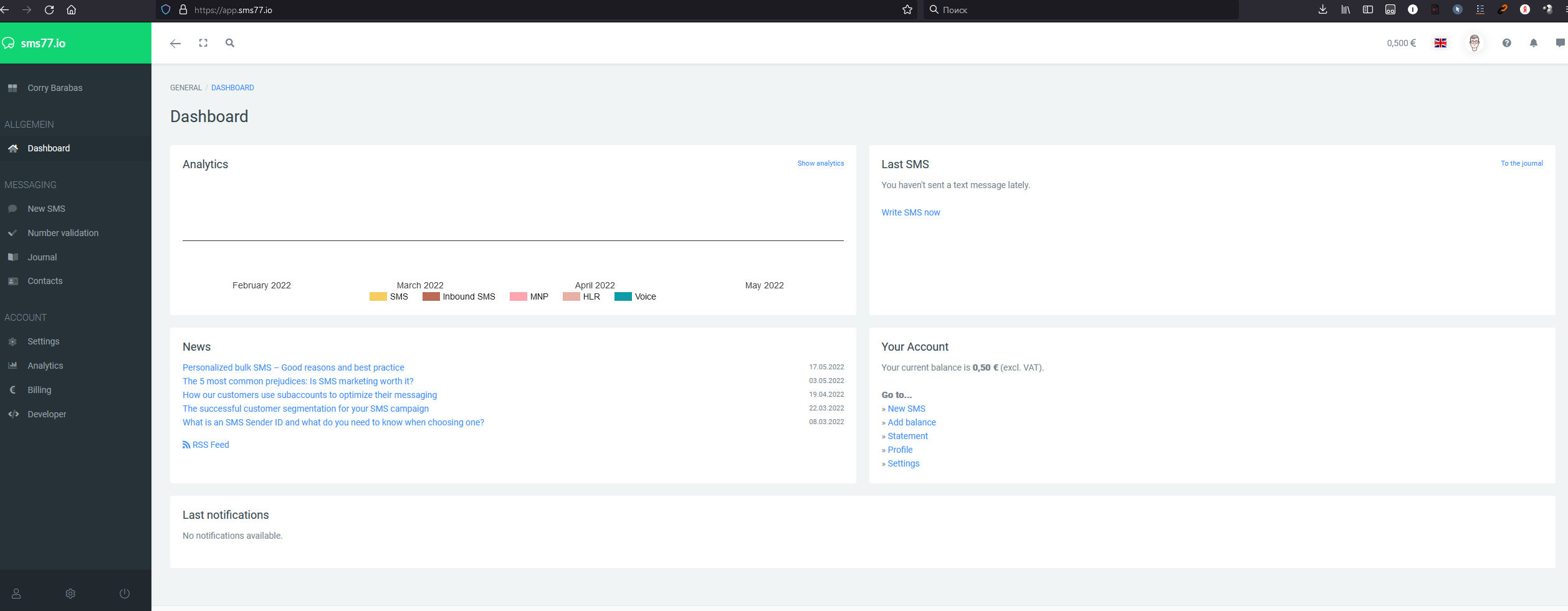The width and height of the screenshot is (1568, 611).
Task: Hide the Inbound SMS series in legend
Action: (x=431, y=296)
